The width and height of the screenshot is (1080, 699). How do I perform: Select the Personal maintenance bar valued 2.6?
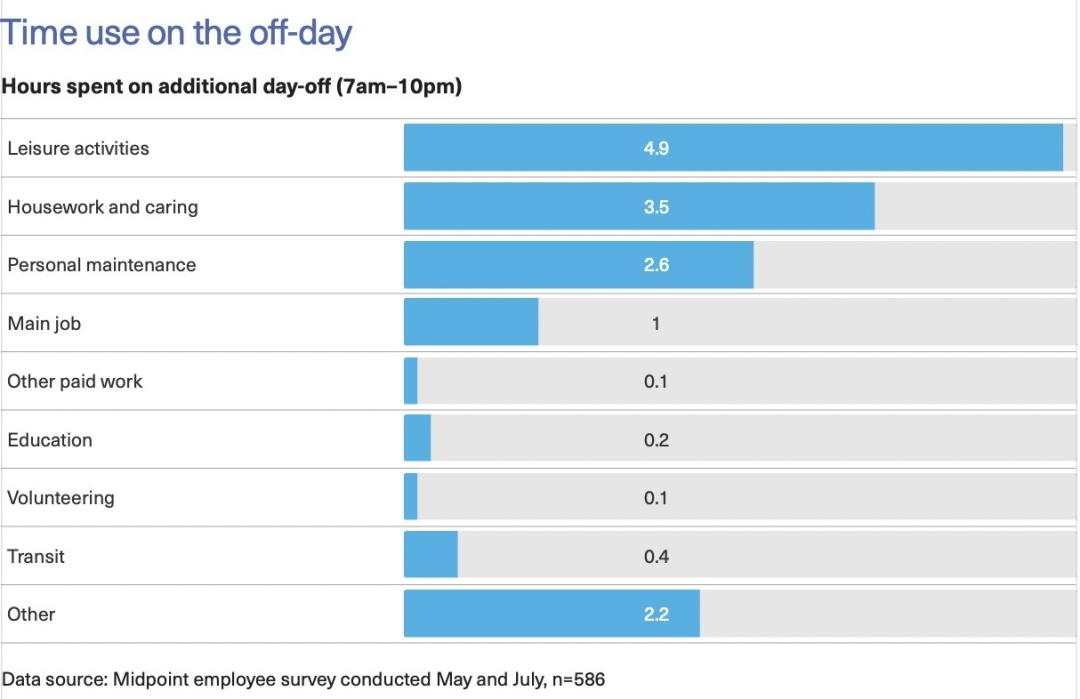pyautogui.click(x=579, y=264)
